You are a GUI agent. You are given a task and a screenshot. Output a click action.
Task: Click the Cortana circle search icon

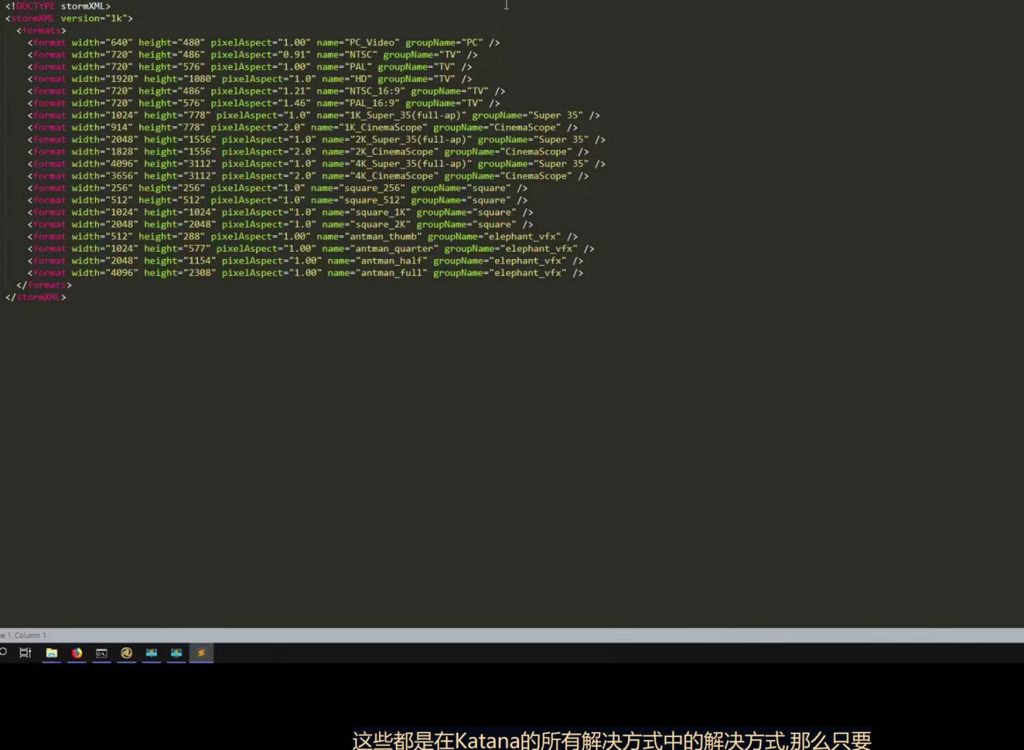pyautogui.click(x=3, y=653)
